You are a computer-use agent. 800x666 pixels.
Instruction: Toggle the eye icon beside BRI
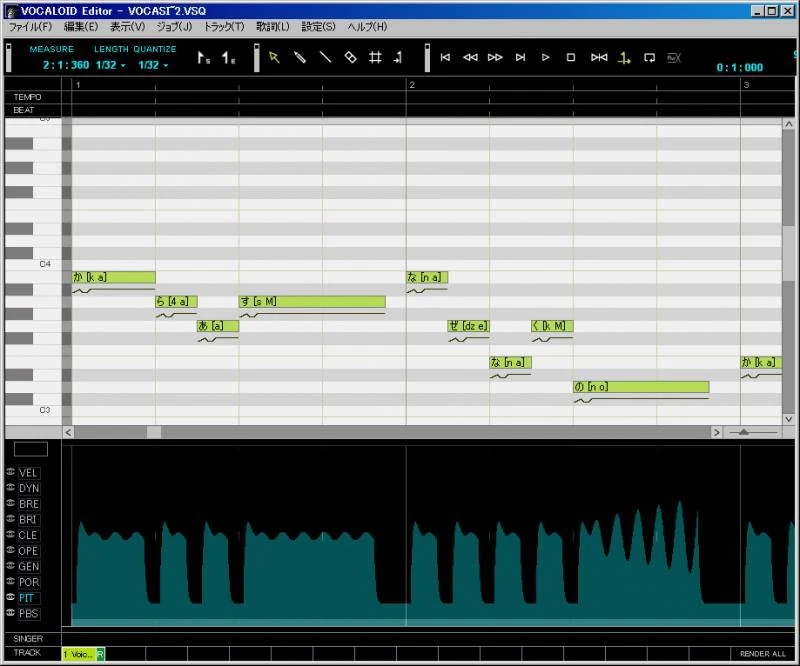pyautogui.click(x=10, y=519)
